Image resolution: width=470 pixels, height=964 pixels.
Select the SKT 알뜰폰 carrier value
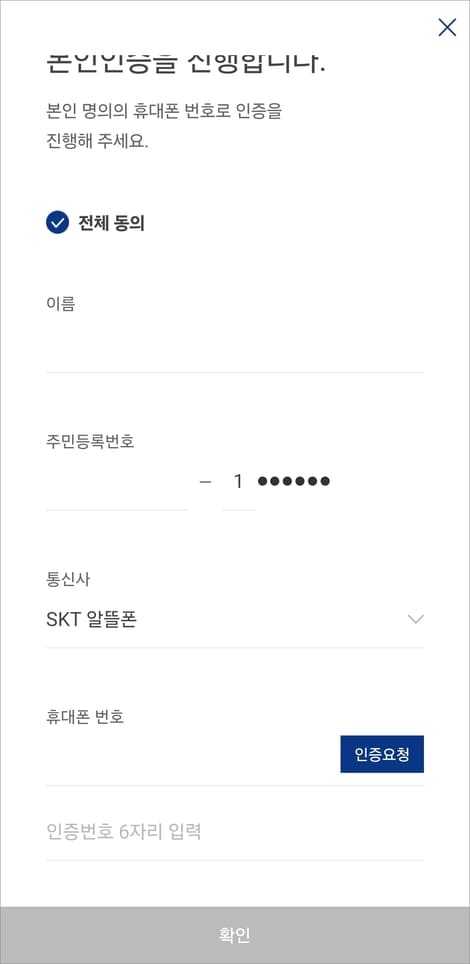[91, 620]
